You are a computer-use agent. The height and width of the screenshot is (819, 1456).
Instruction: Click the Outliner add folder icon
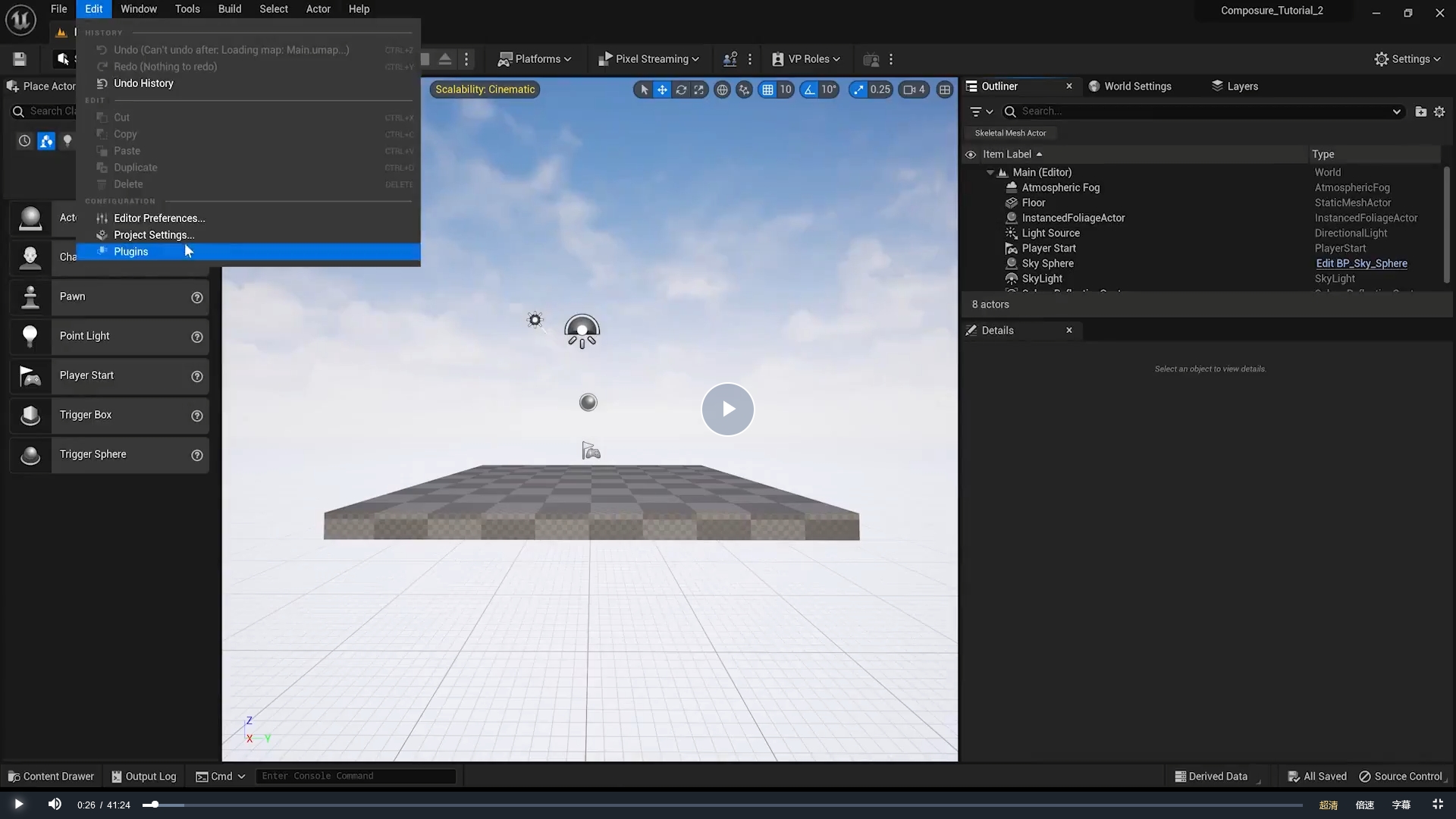(x=1420, y=111)
